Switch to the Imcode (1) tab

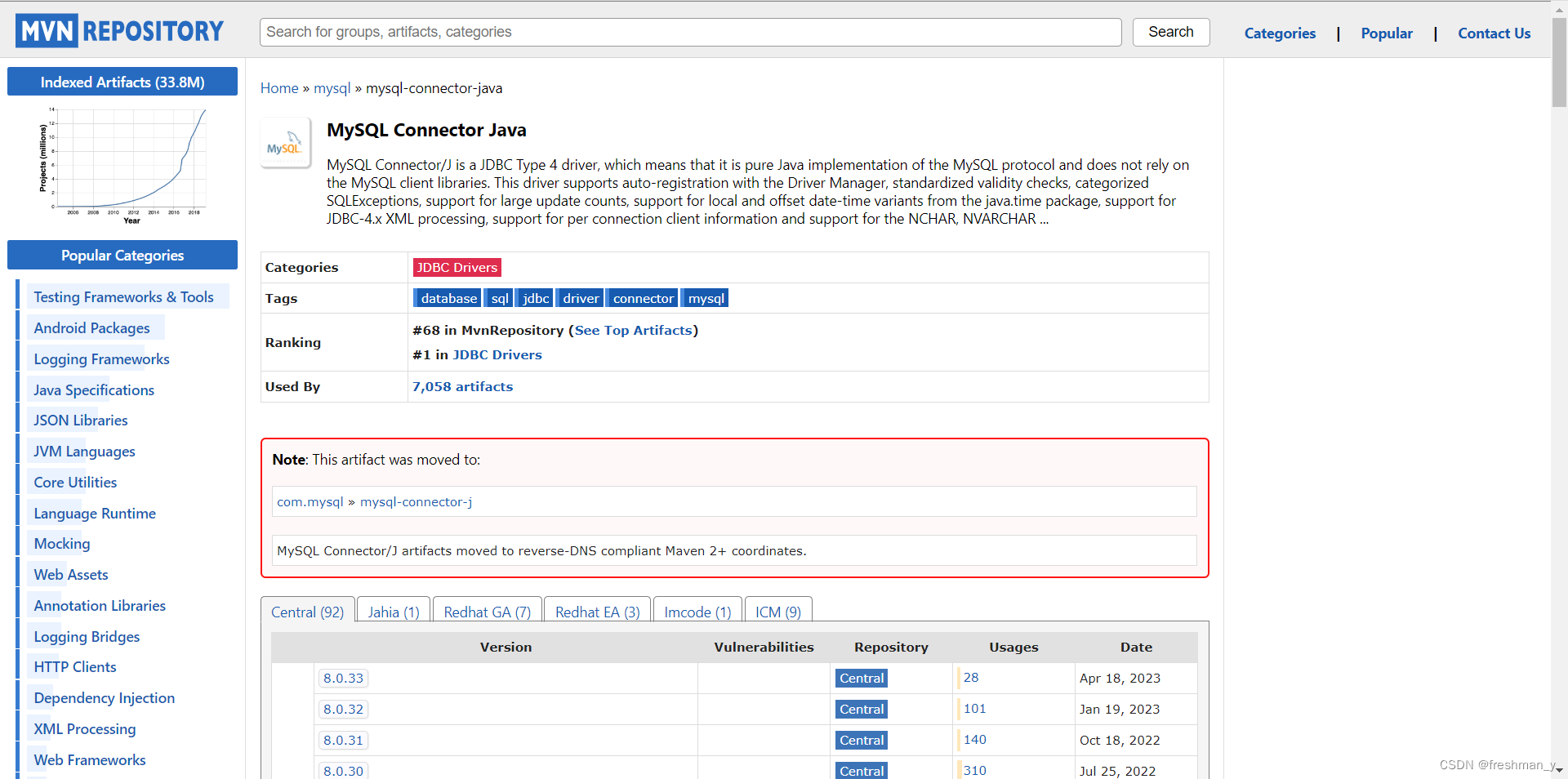coord(697,612)
